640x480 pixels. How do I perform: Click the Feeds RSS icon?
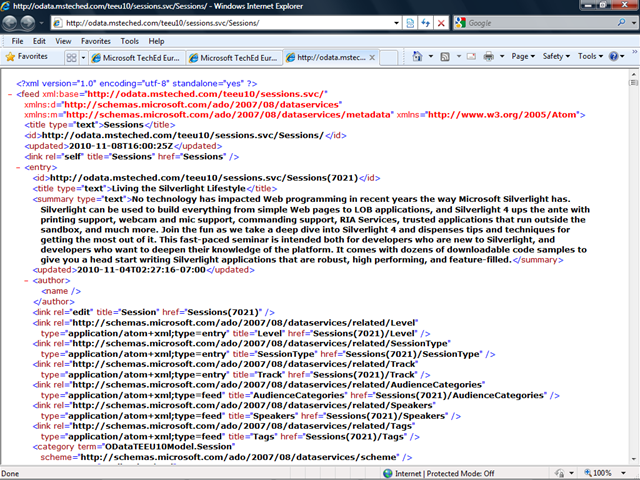pos(445,57)
